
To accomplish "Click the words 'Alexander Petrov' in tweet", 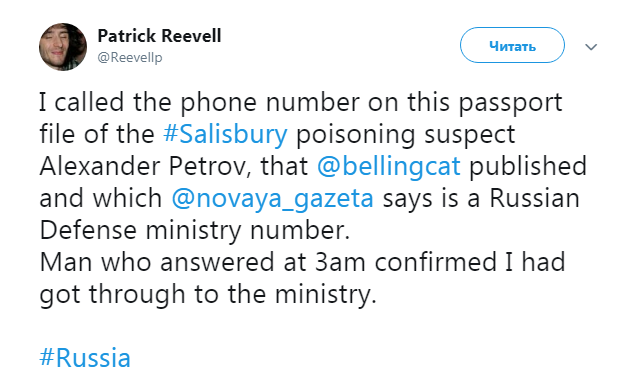I will 142,166.
